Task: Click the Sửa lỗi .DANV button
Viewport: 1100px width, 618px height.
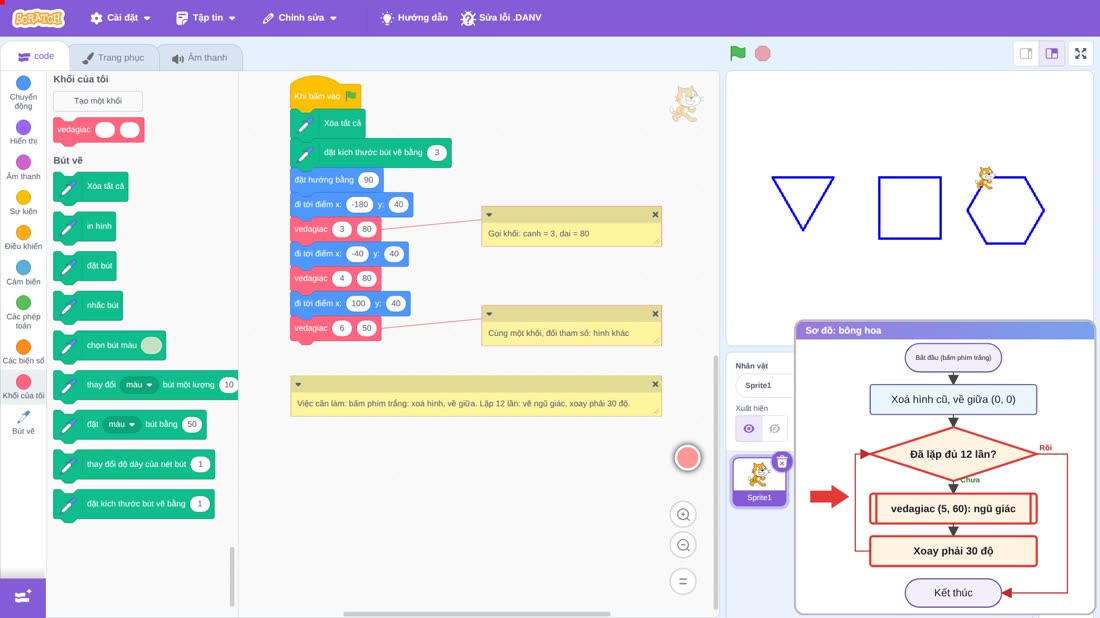Action: (501, 18)
